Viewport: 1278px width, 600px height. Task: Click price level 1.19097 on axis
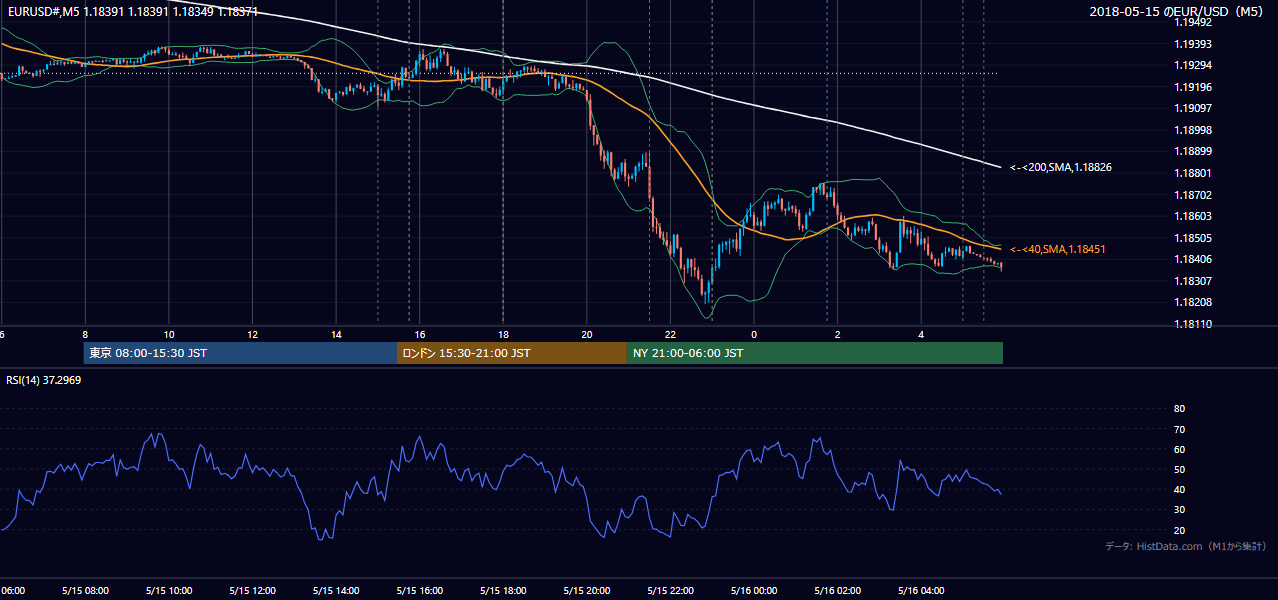(1193, 109)
